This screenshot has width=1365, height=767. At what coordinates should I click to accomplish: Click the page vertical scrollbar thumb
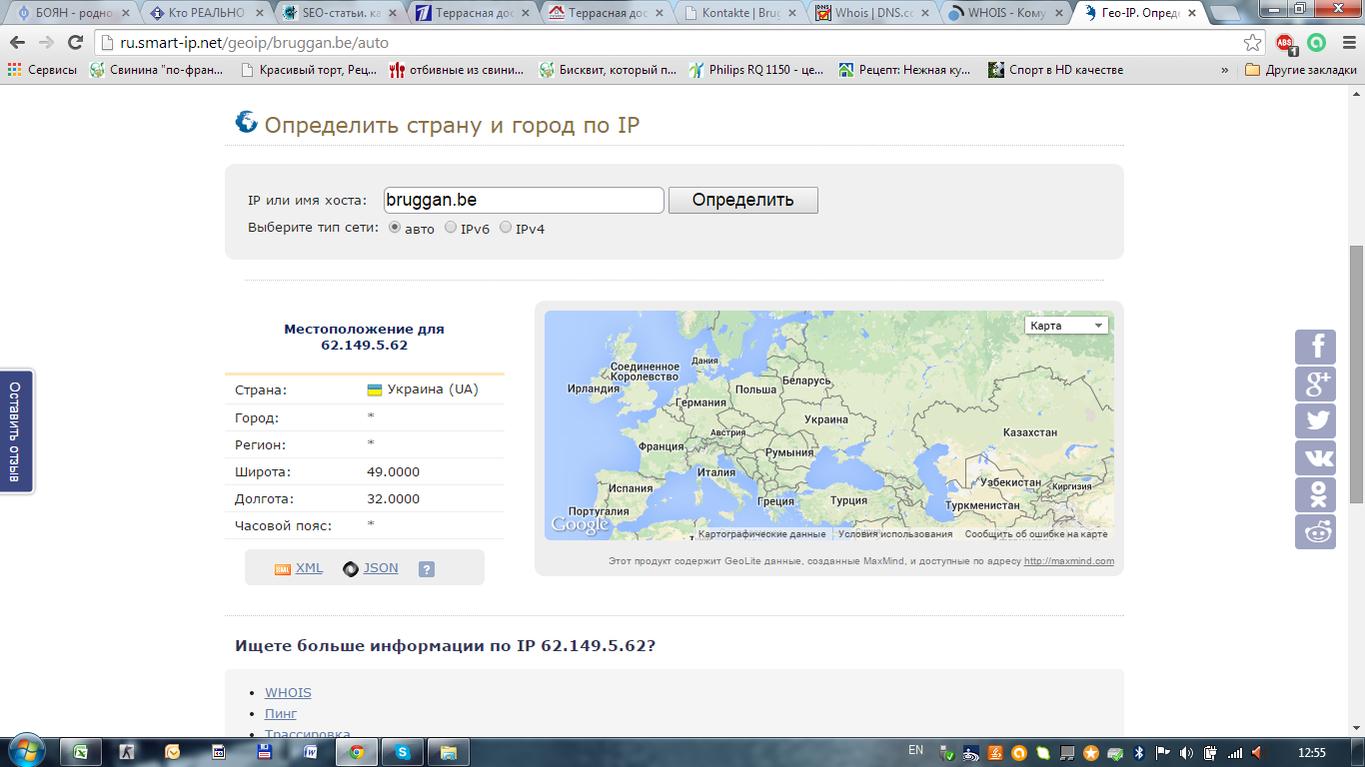[x=1356, y=373]
